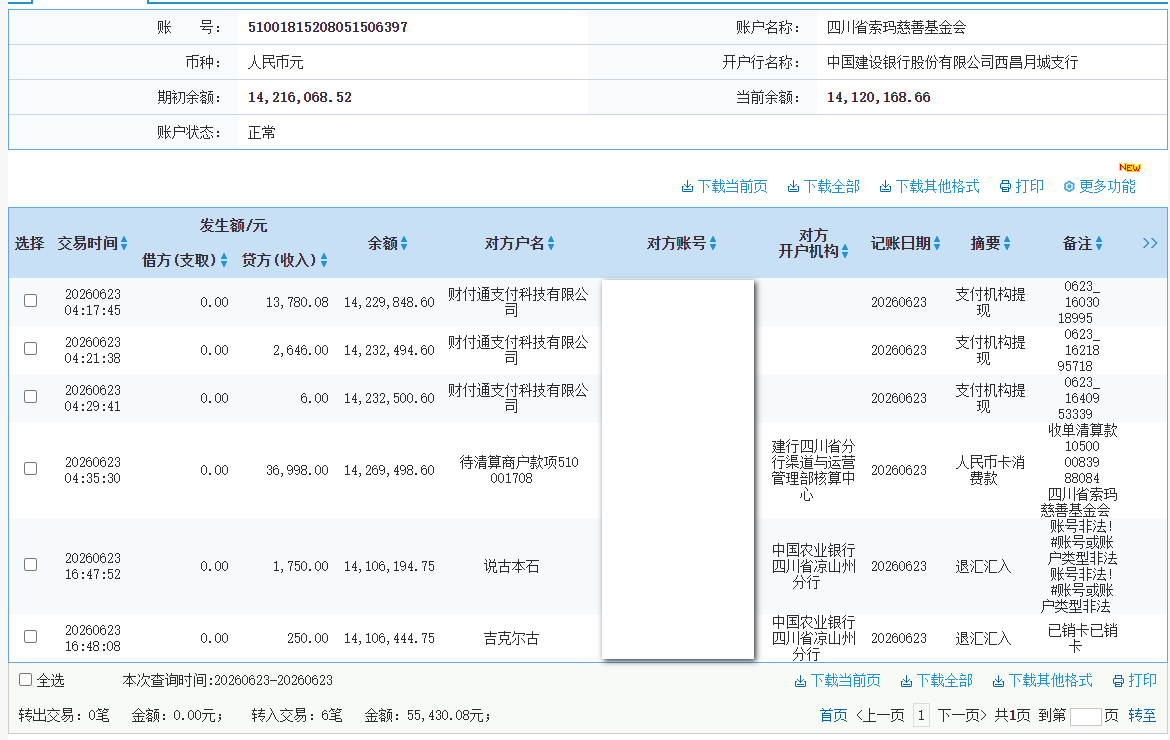Click the 更多功能 link text

[x=1107, y=186]
